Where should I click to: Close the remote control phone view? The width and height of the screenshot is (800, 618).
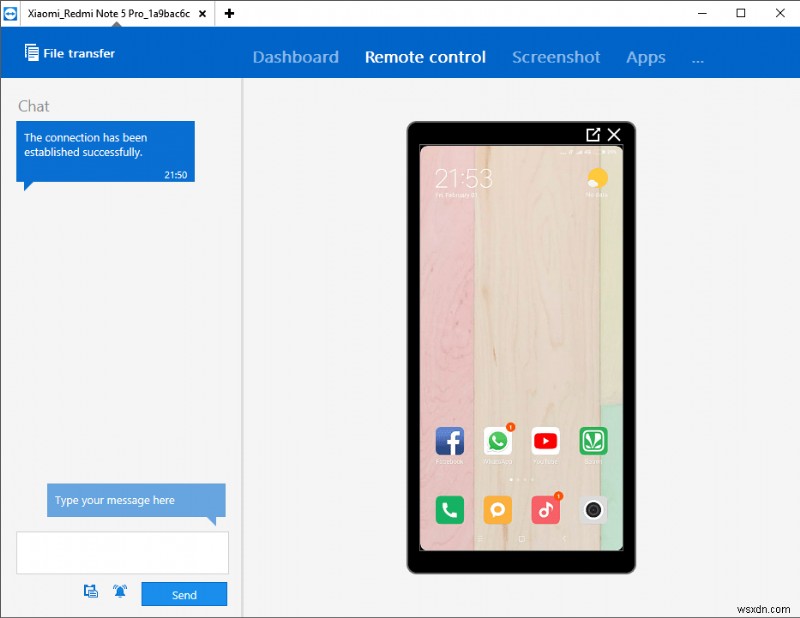click(614, 135)
